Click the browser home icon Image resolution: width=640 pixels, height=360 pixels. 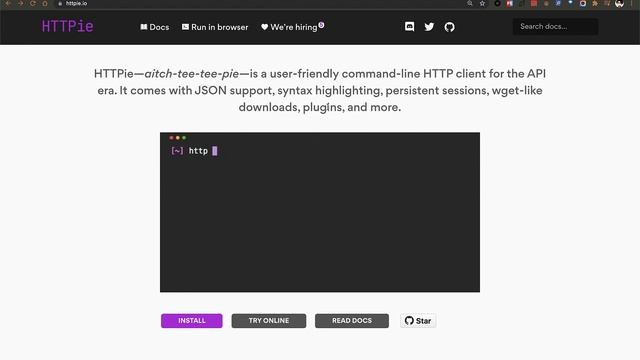coord(45,3)
